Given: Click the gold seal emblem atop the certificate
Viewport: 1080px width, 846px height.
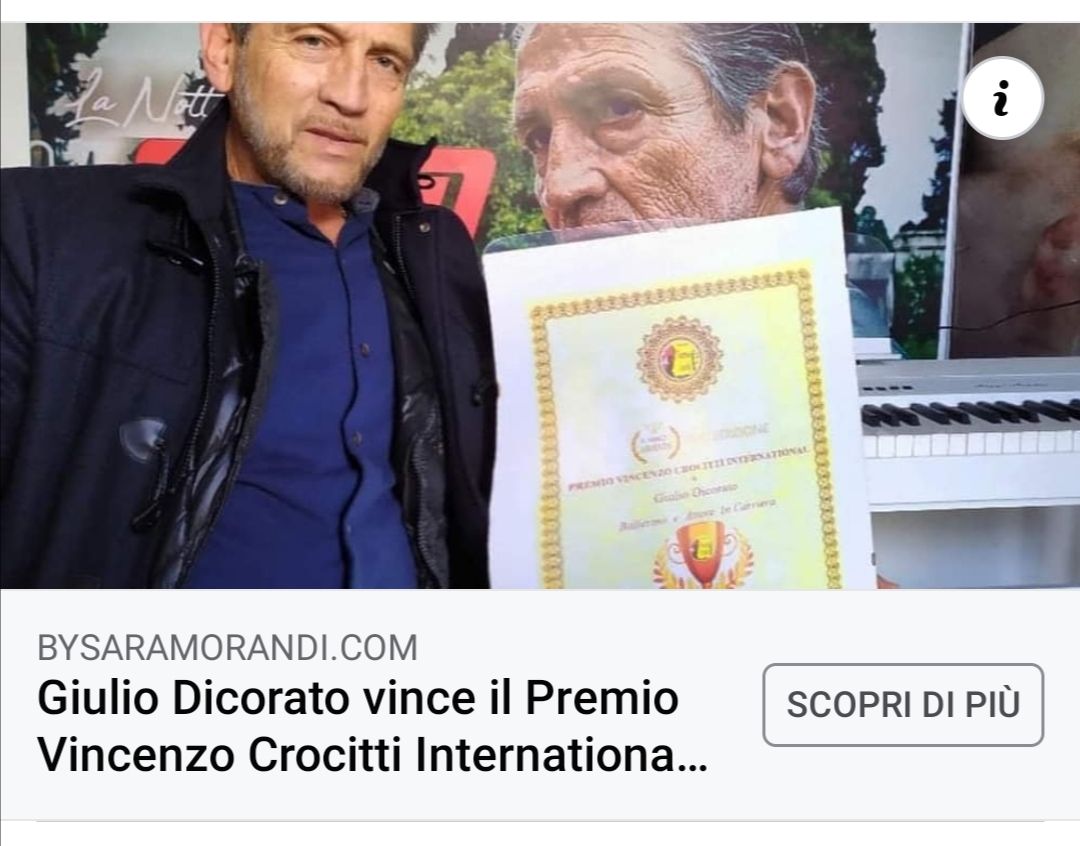Looking at the screenshot, I should [x=680, y=358].
